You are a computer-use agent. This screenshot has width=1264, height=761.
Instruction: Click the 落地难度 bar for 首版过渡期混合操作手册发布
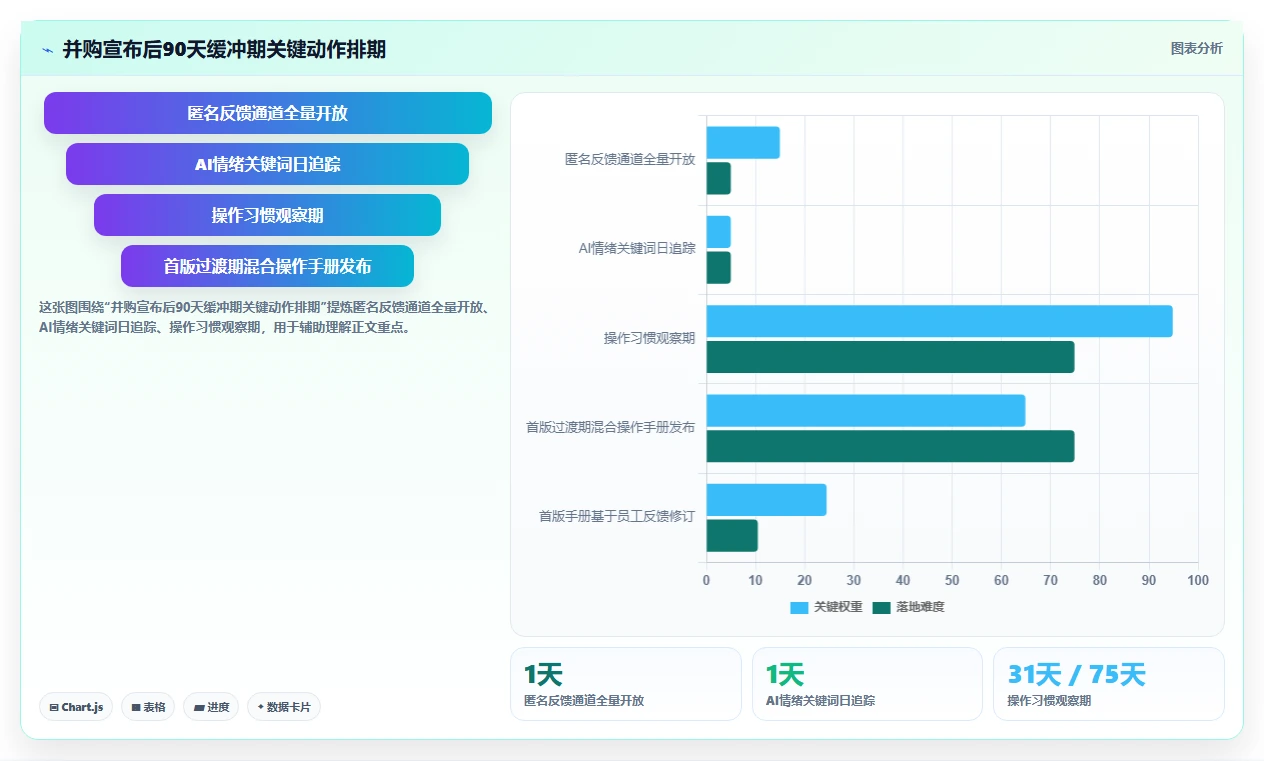point(890,446)
